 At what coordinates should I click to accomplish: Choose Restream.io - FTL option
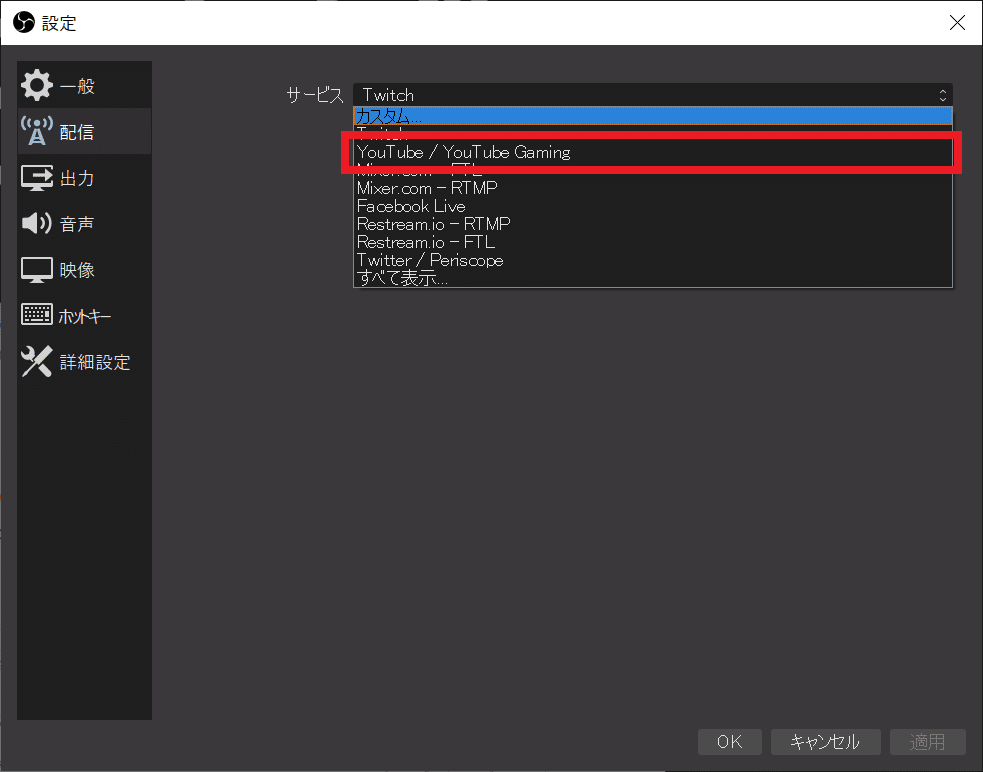653,242
